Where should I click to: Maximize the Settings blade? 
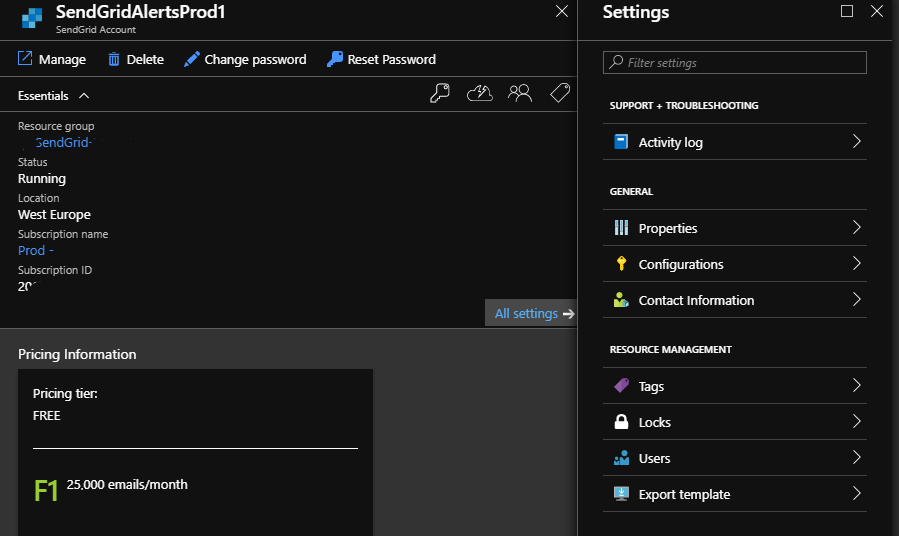coord(847,11)
